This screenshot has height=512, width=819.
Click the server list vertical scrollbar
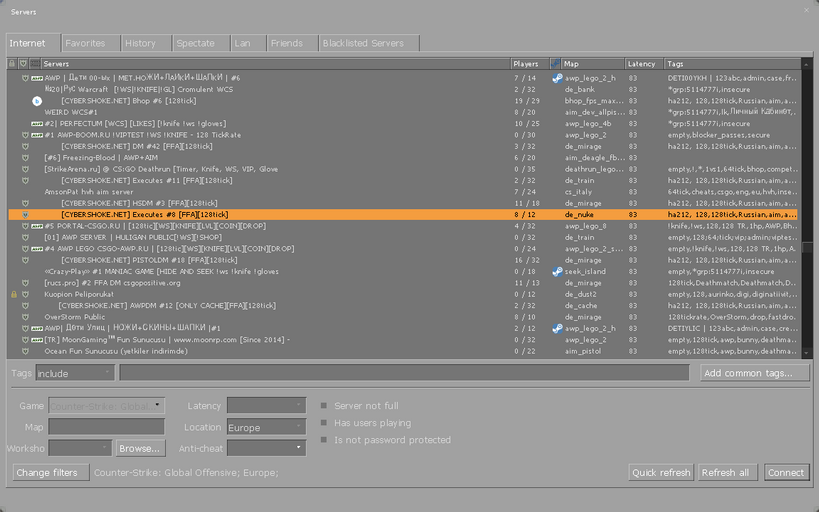(x=807, y=200)
